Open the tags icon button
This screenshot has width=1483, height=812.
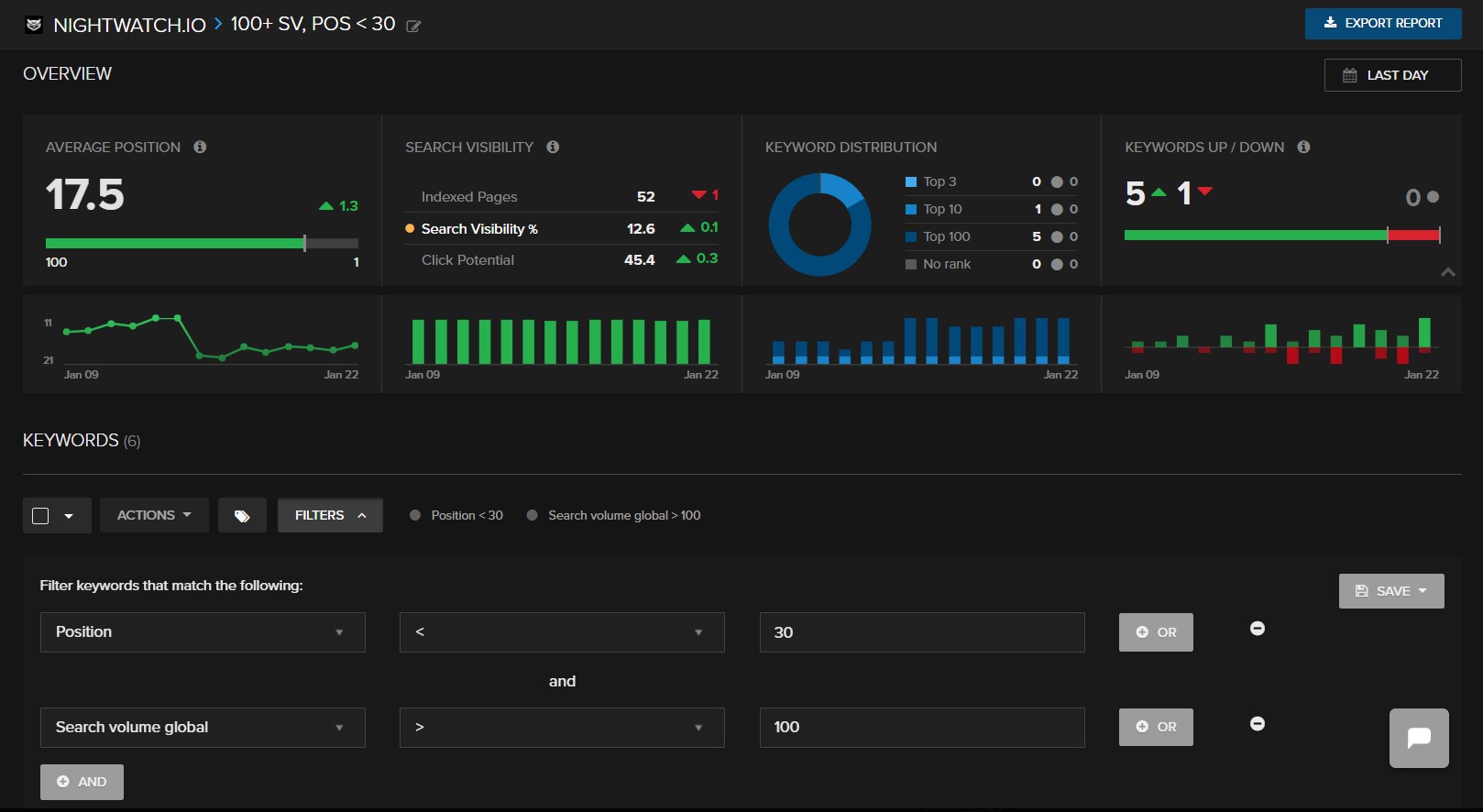(x=242, y=516)
